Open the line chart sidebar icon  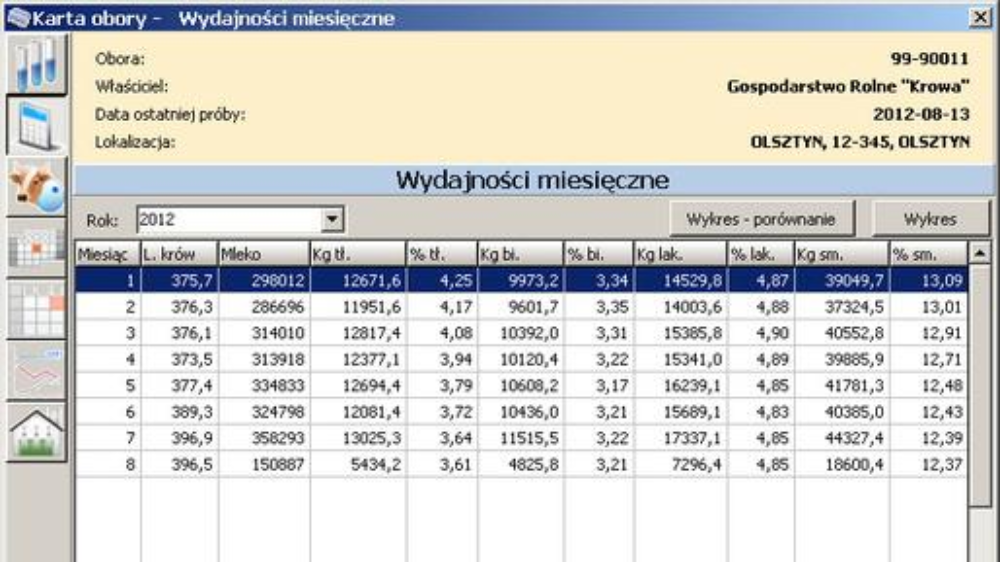[37, 371]
